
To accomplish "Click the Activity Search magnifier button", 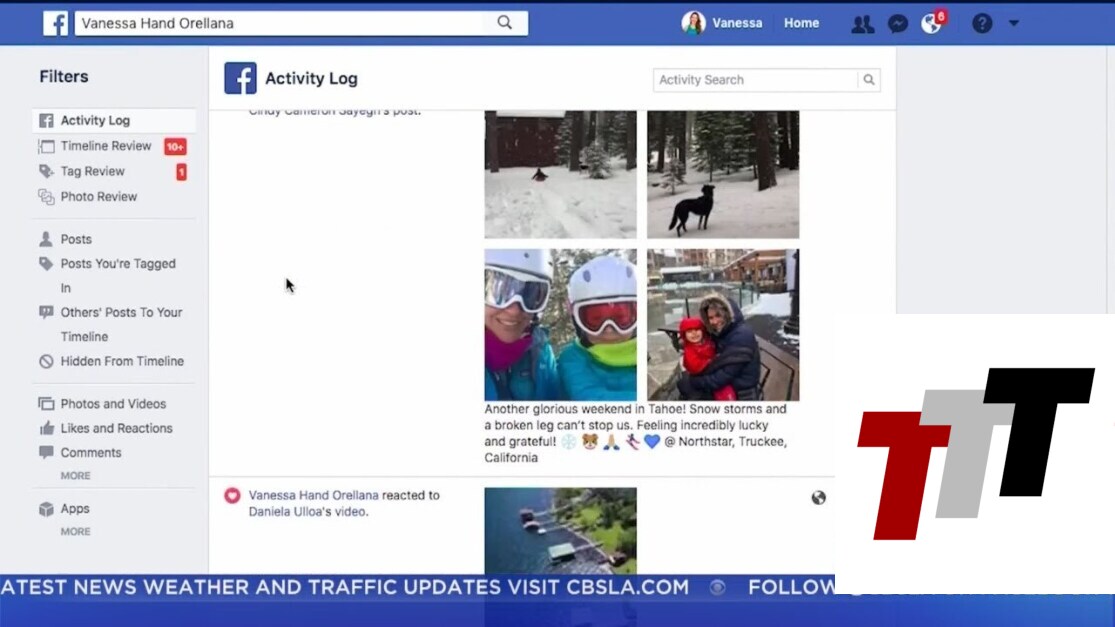I will click(869, 80).
